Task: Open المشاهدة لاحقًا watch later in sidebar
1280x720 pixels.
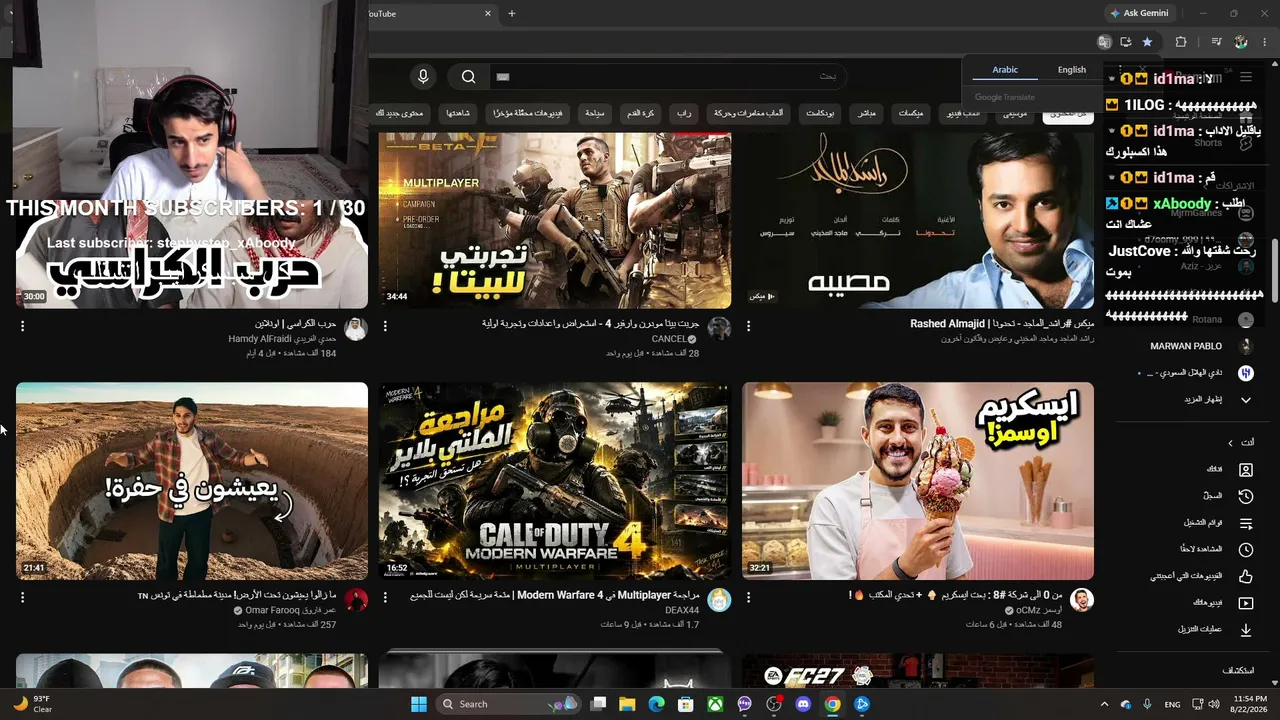Action: (1191, 550)
